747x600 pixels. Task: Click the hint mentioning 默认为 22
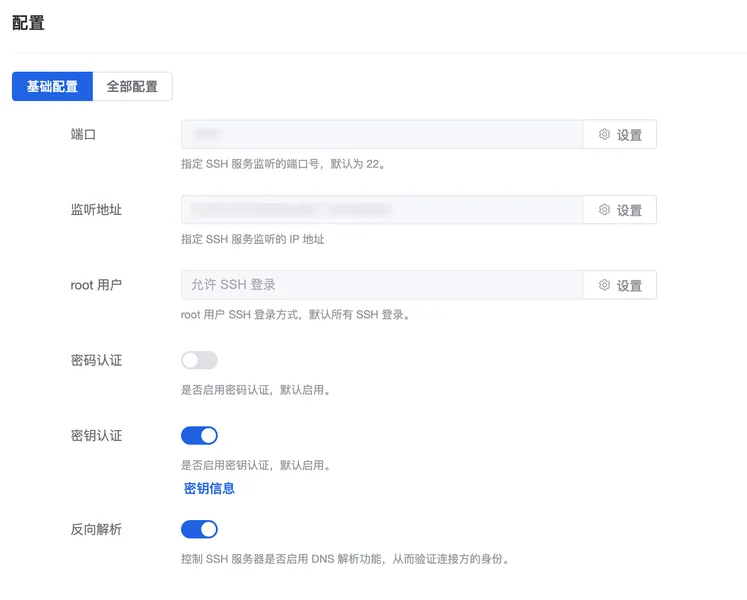[283, 164]
